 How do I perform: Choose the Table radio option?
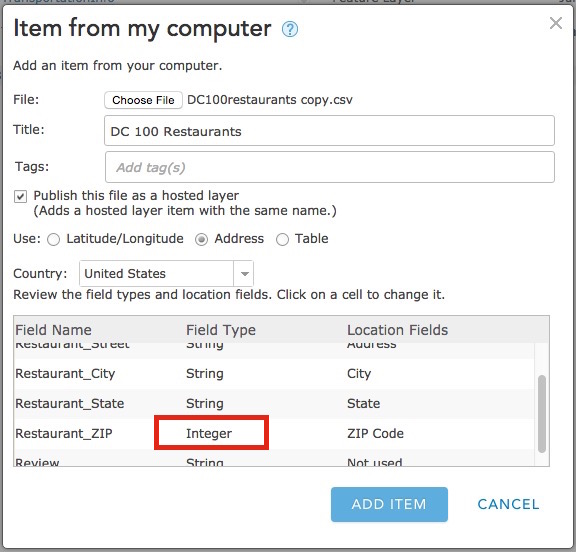[282, 239]
